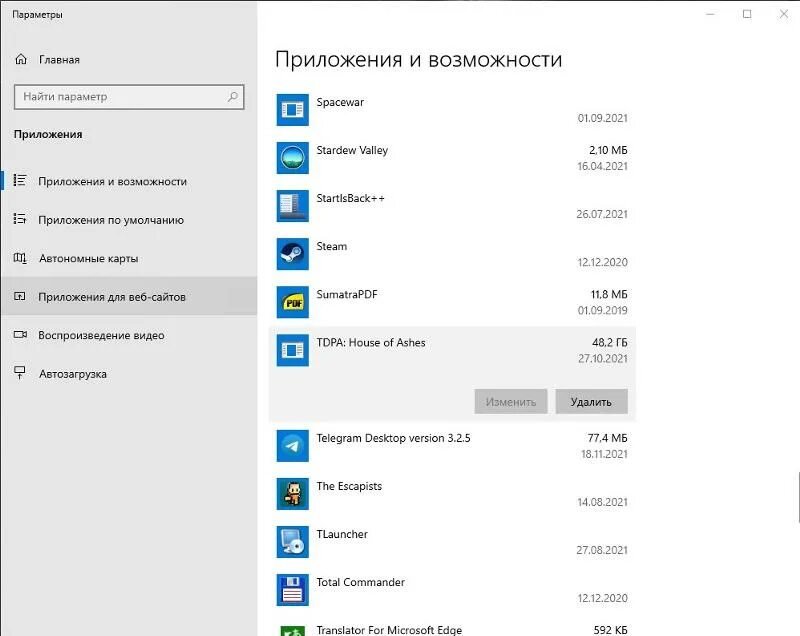The width and height of the screenshot is (800, 636).
Task: Click the date 14.08.2021 of The Escapists
Action: tap(603, 502)
